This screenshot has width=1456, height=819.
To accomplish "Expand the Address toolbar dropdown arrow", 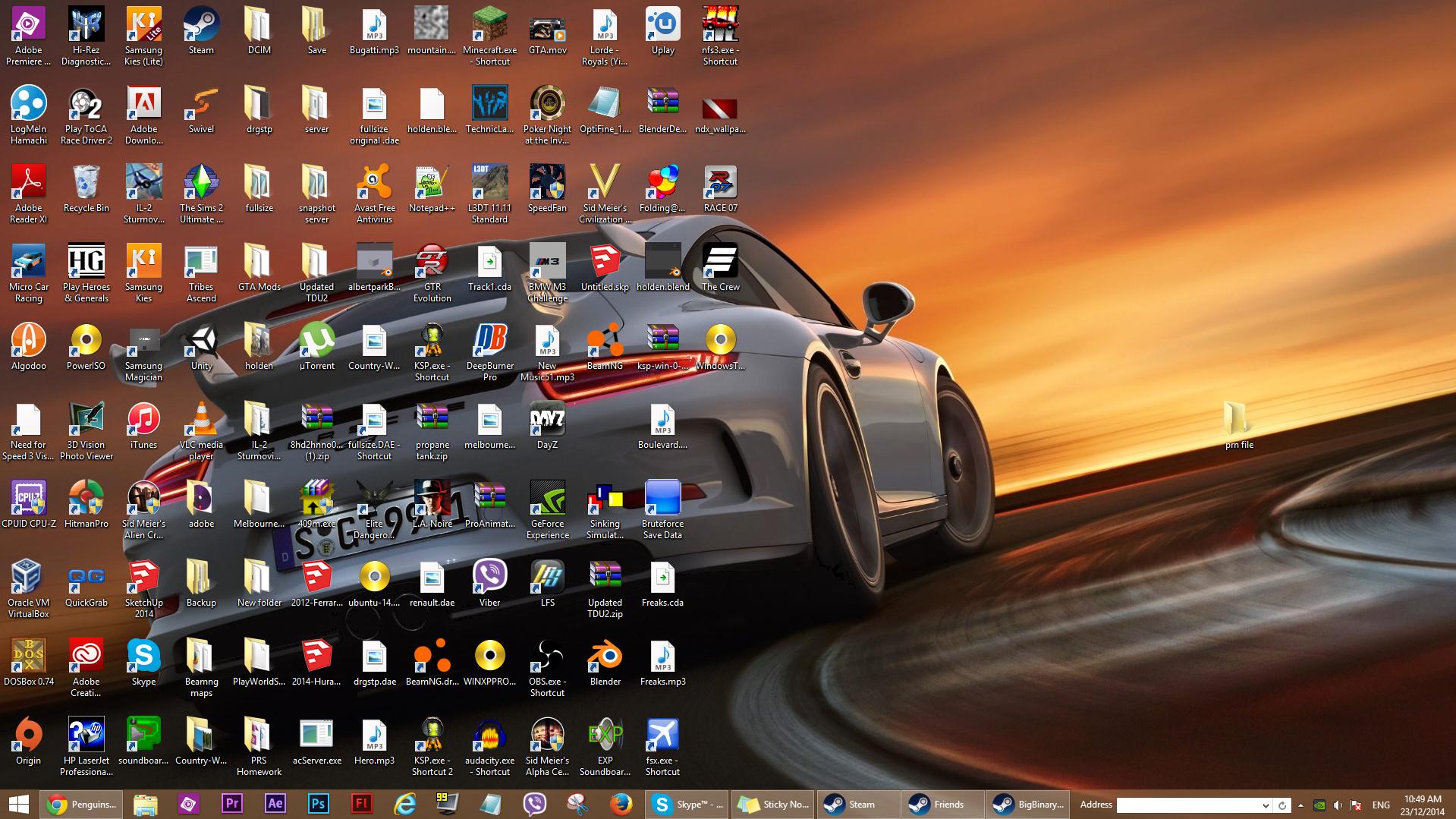I will tap(1265, 805).
